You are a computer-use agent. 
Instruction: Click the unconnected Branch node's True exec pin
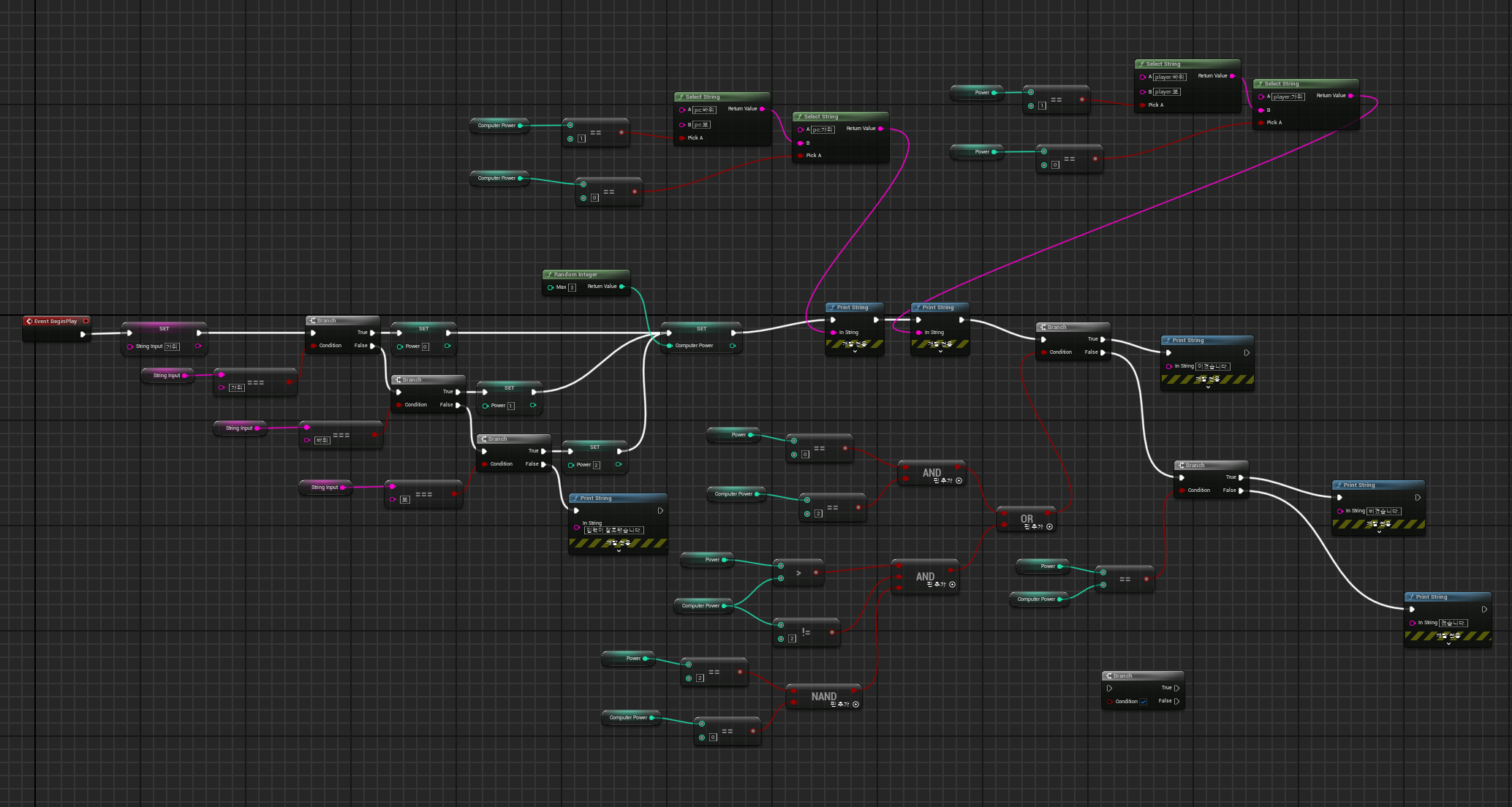pyautogui.click(x=1176, y=688)
